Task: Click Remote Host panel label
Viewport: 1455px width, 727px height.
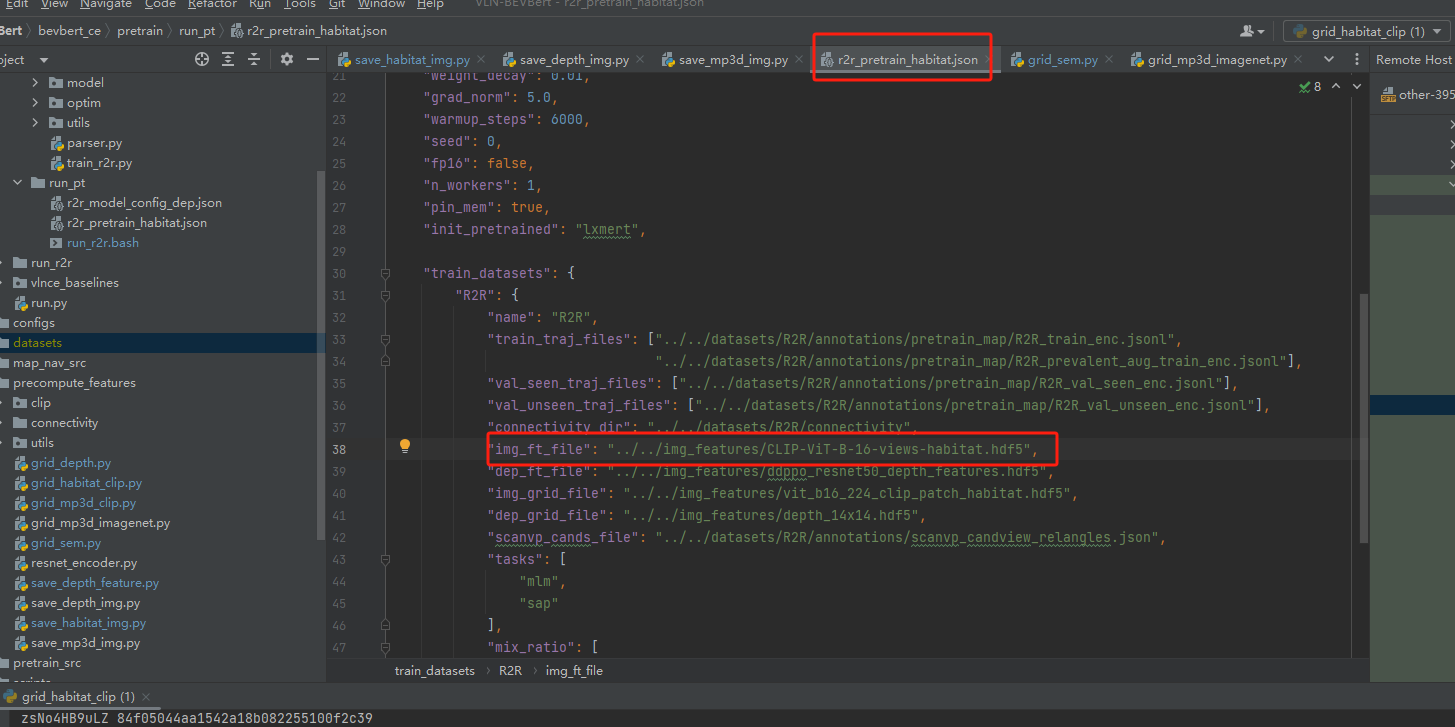Action: [x=1413, y=59]
